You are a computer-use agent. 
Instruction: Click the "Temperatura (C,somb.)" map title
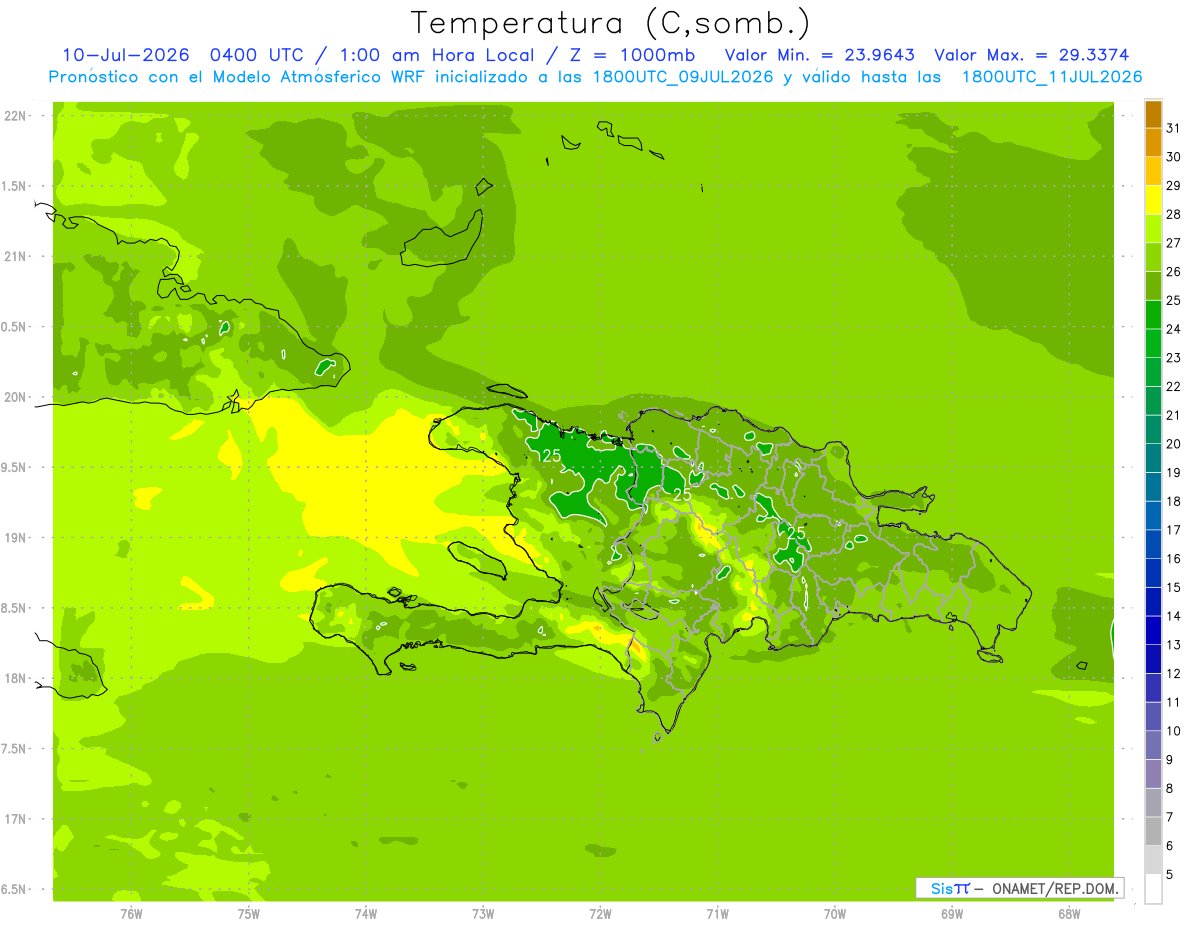coord(611,23)
